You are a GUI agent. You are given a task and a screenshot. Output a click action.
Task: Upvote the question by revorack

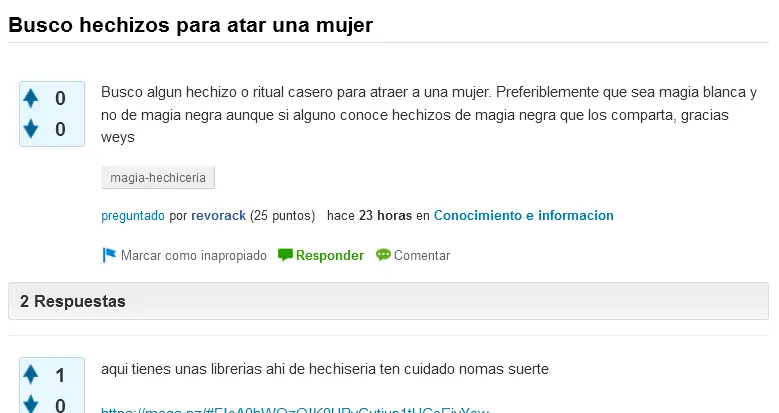[x=31, y=98]
